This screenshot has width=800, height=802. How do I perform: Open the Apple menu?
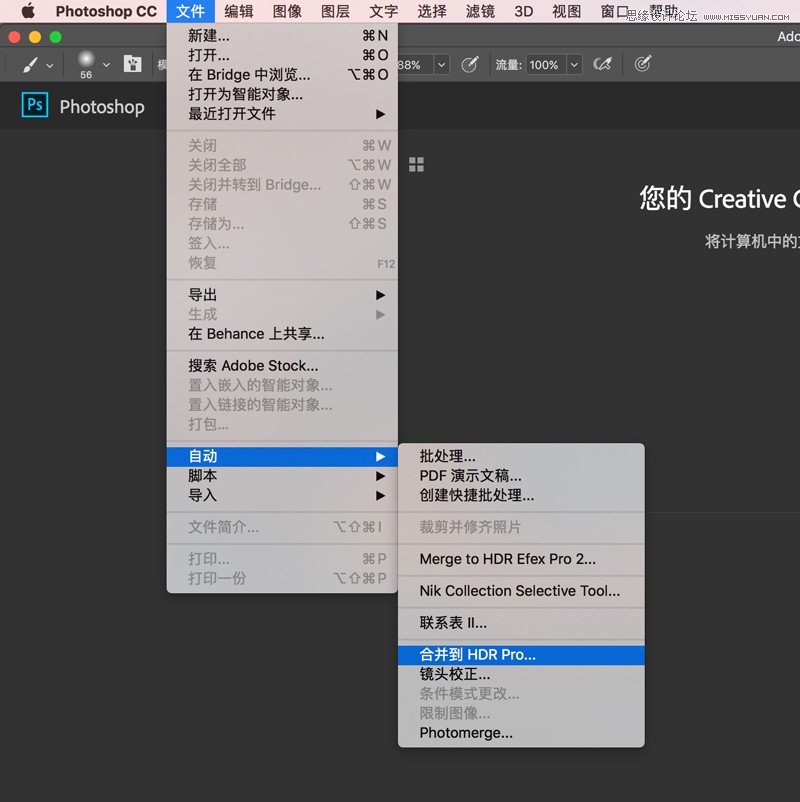[x=27, y=11]
